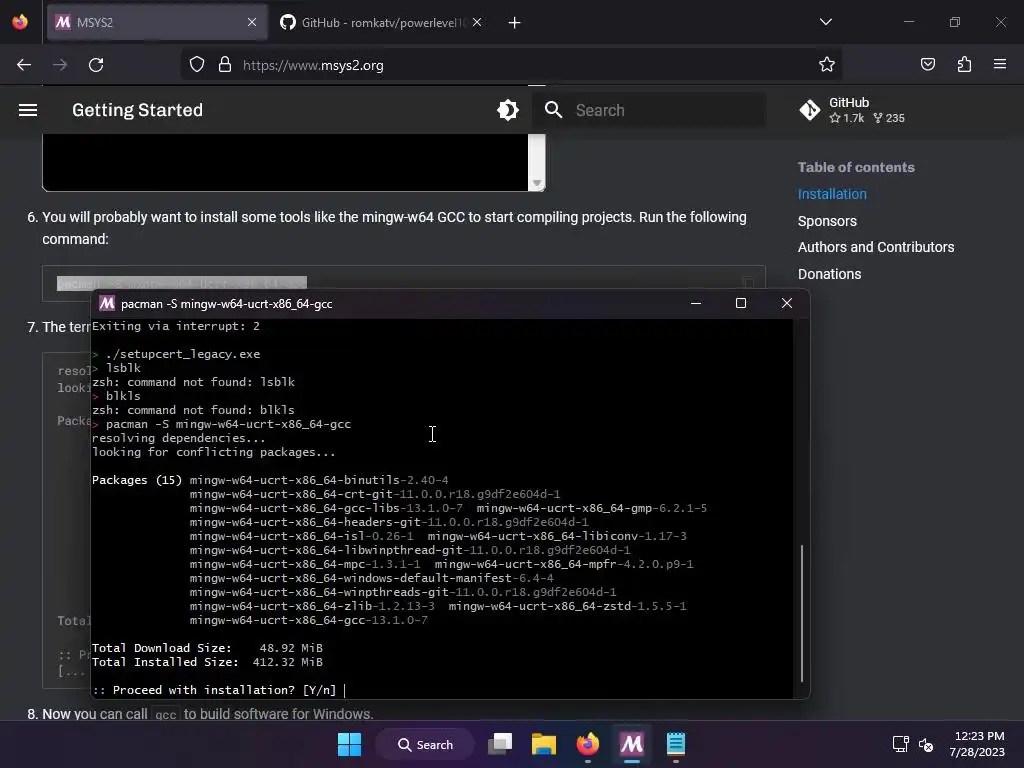Close the GitHub powerlevel10k tab
1024x768 pixels.
tap(477, 22)
